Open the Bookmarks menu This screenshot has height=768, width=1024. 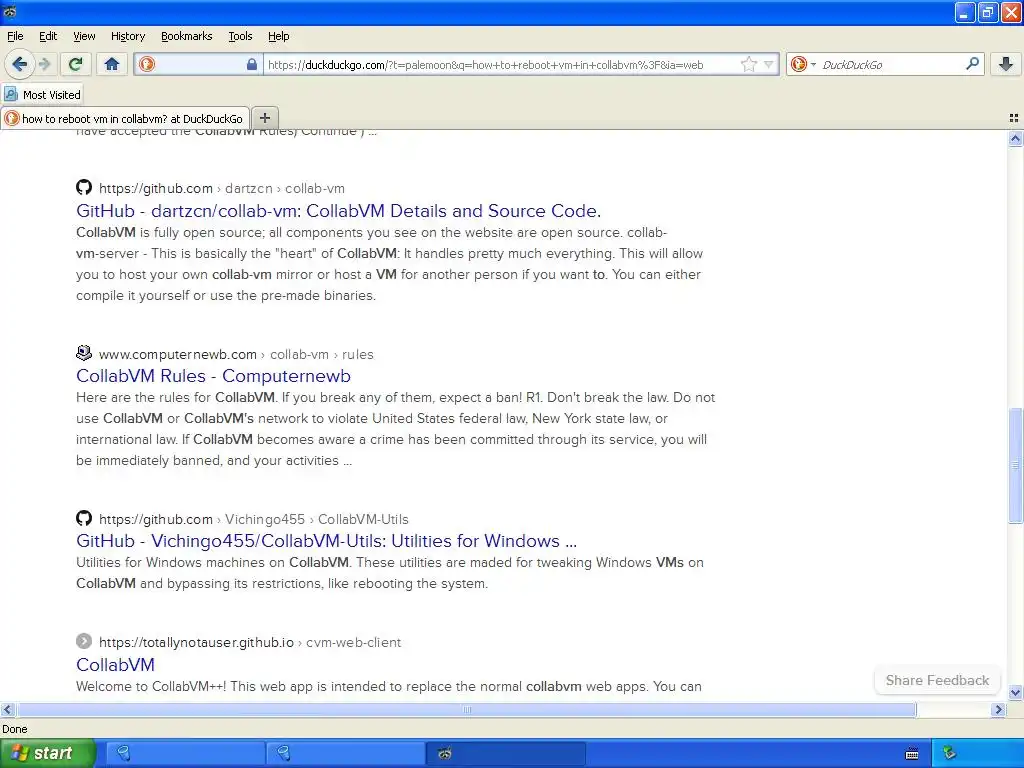[x=186, y=36]
